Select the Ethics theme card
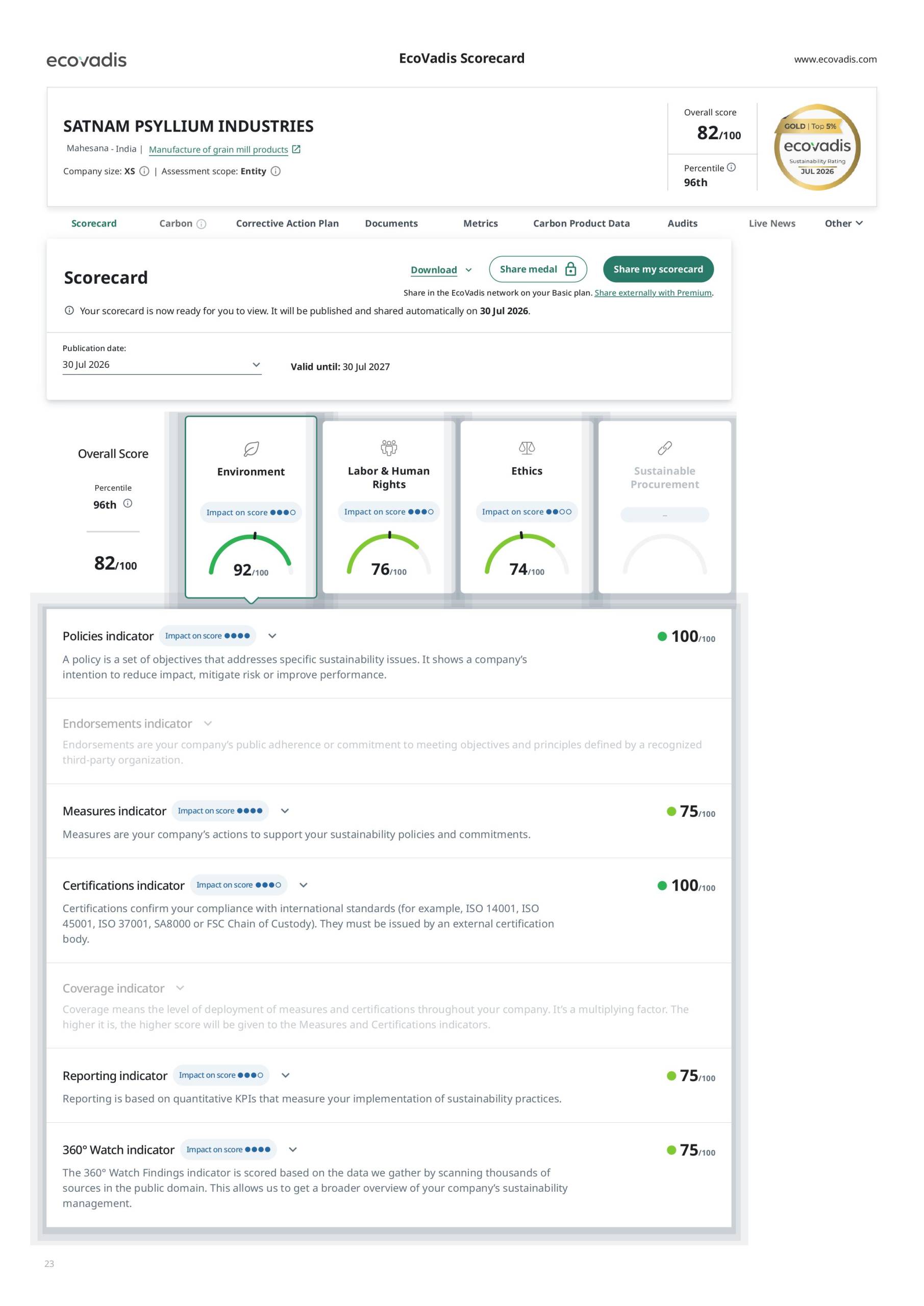The image size is (924, 1306). pyautogui.click(x=527, y=507)
